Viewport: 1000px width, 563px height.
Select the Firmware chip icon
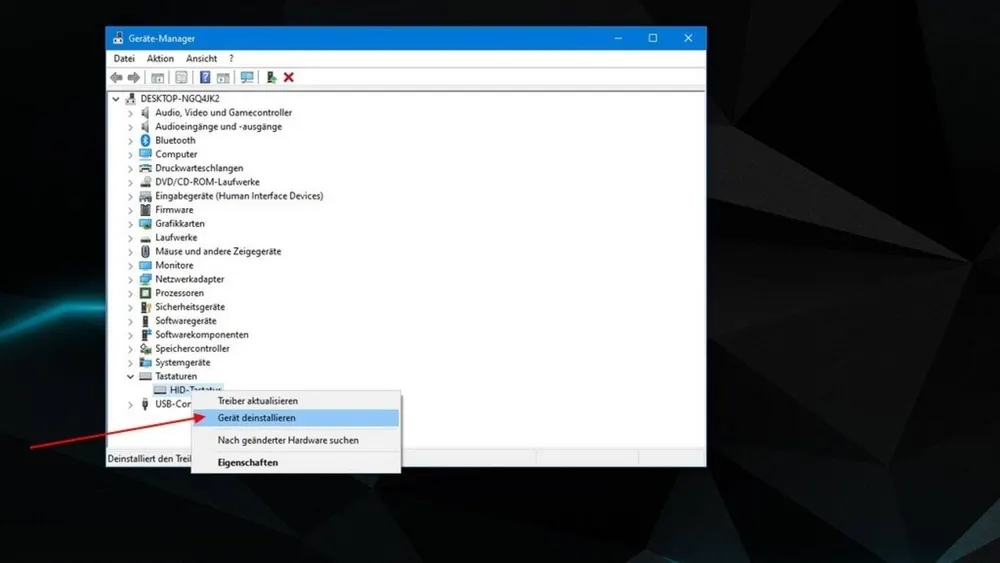click(x=145, y=210)
